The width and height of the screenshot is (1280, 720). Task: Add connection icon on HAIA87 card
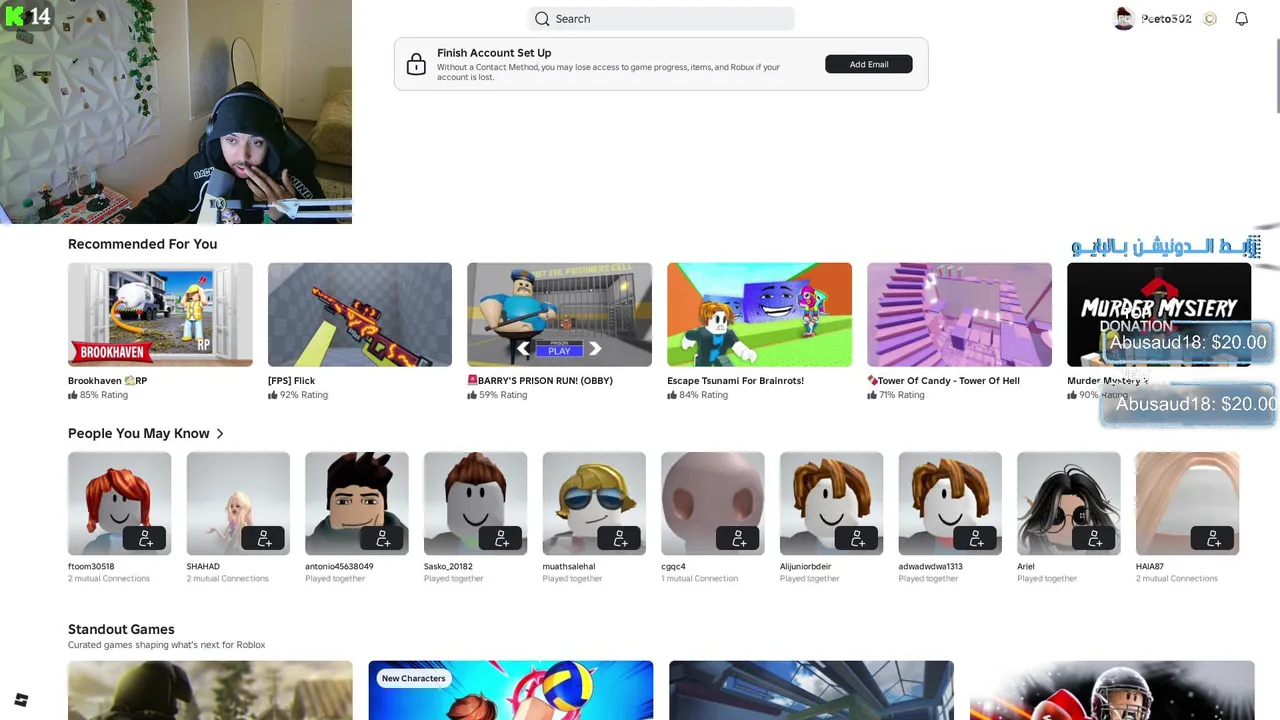tap(1213, 539)
